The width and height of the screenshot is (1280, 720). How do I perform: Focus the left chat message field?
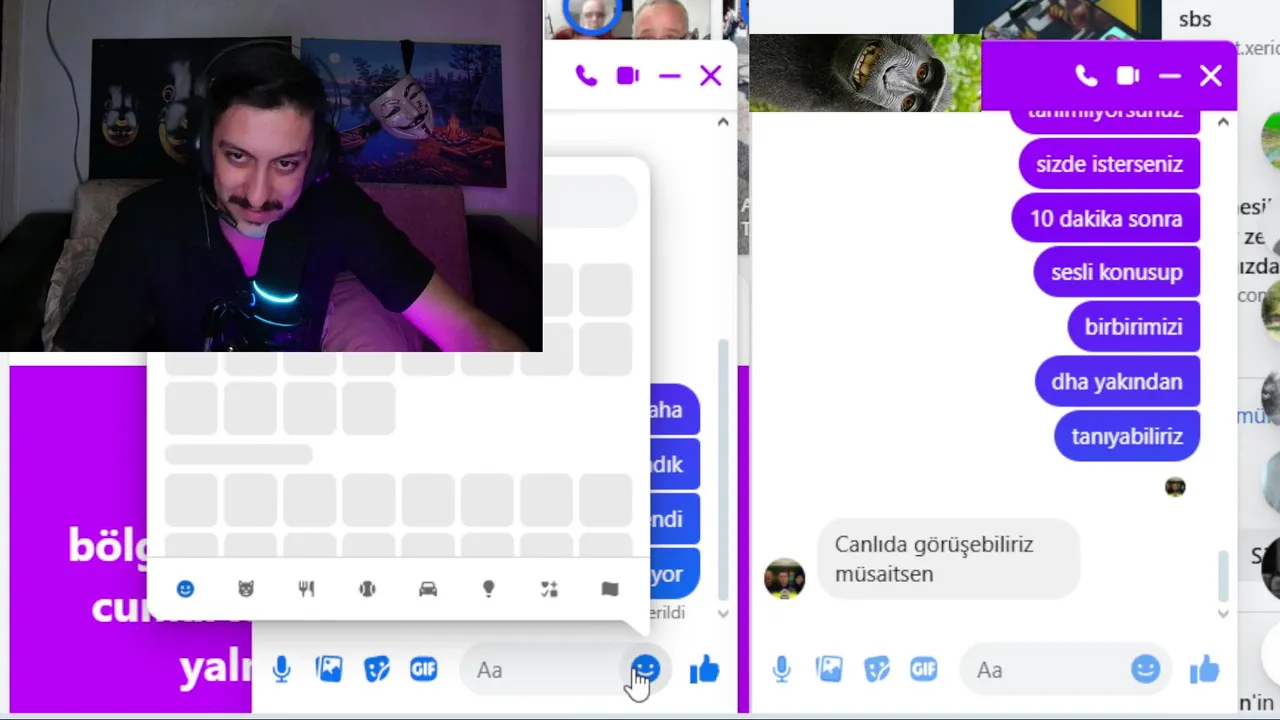[x=545, y=670]
